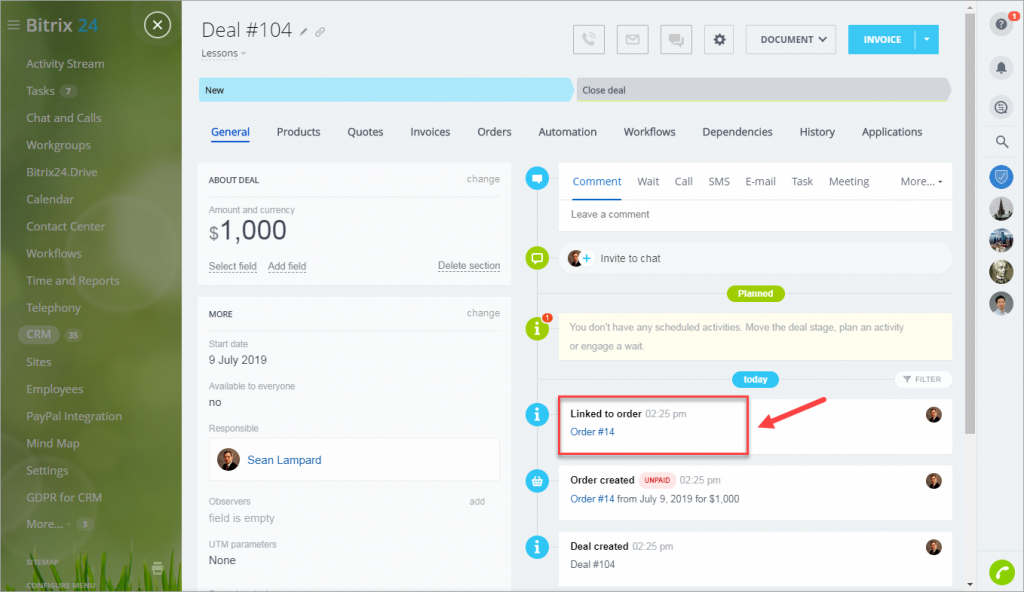Open Activity Stream in the sidebar
Screen dimensions: 1024x592
point(65,64)
